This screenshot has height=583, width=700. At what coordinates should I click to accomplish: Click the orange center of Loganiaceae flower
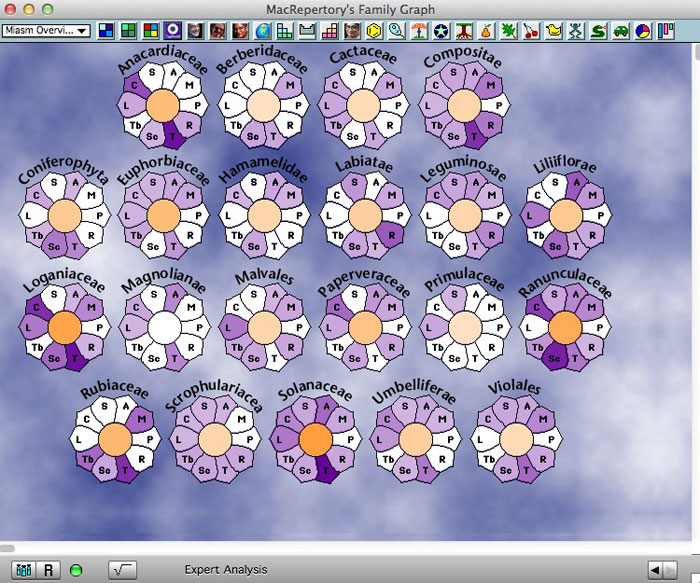point(65,327)
